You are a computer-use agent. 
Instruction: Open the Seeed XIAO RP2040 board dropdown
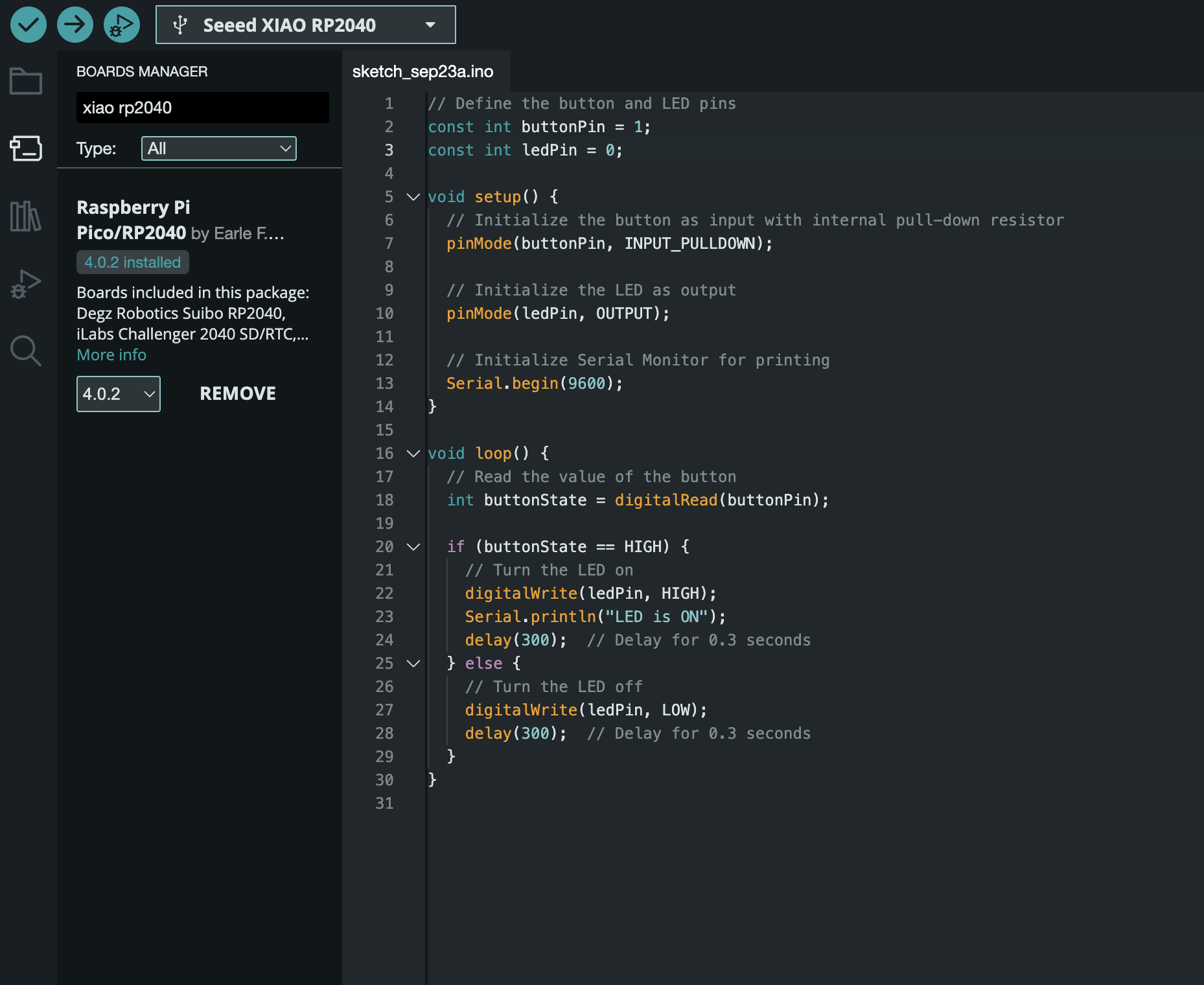pyautogui.click(x=306, y=25)
